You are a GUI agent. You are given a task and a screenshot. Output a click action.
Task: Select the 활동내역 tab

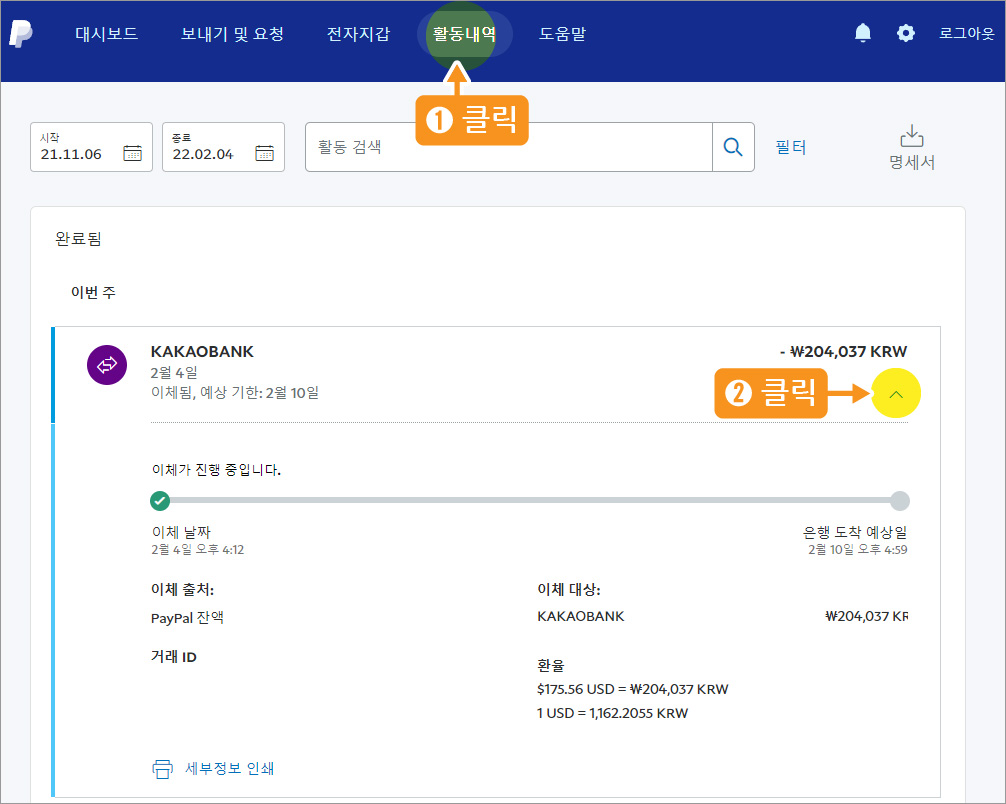coord(465,33)
